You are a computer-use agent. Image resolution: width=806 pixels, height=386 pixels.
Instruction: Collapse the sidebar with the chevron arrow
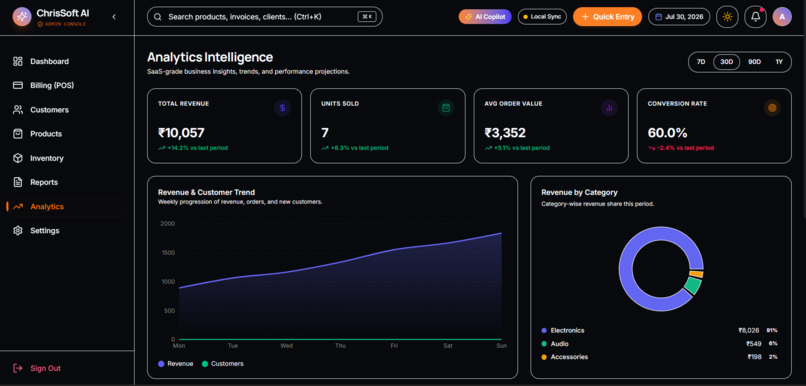[114, 17]
